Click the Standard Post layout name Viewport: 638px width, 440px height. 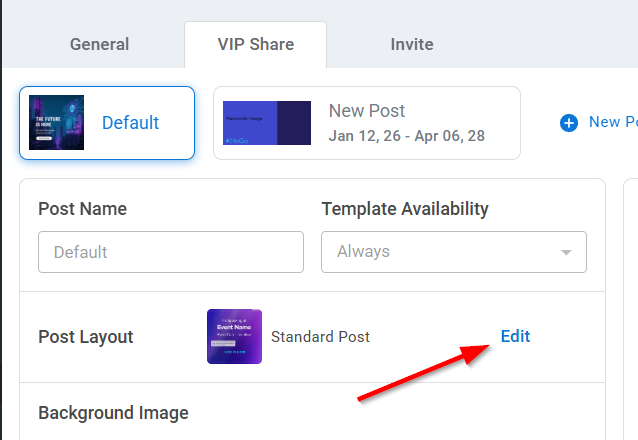coord(320,337)
